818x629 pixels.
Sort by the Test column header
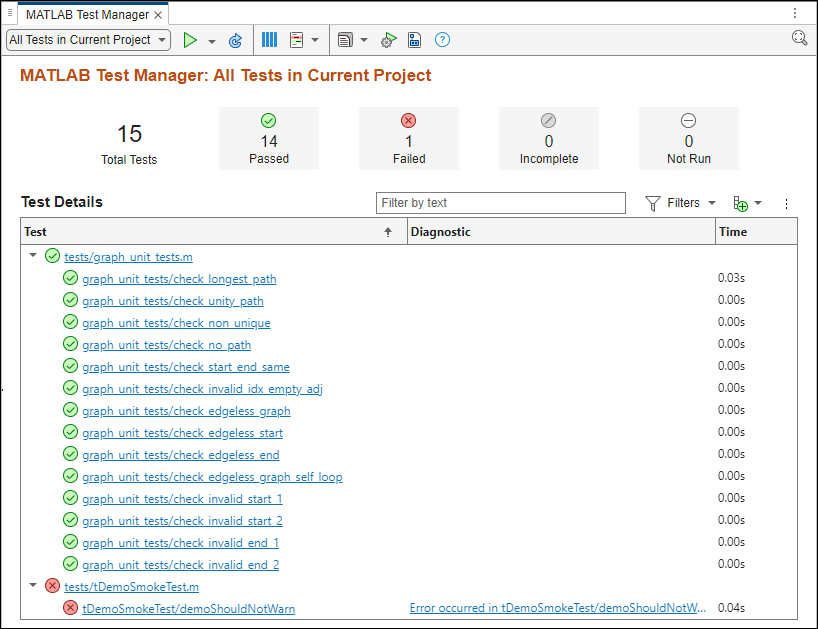[x=214, y=232]
